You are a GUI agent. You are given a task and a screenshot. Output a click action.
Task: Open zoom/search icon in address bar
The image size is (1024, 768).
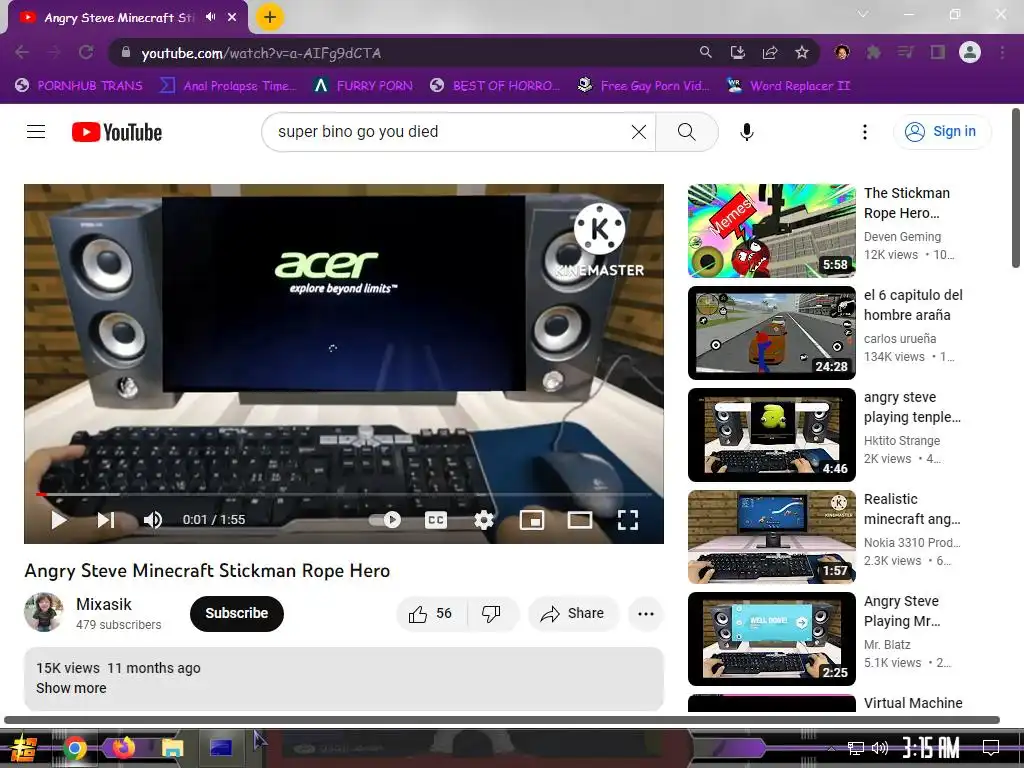coord(705,52)
